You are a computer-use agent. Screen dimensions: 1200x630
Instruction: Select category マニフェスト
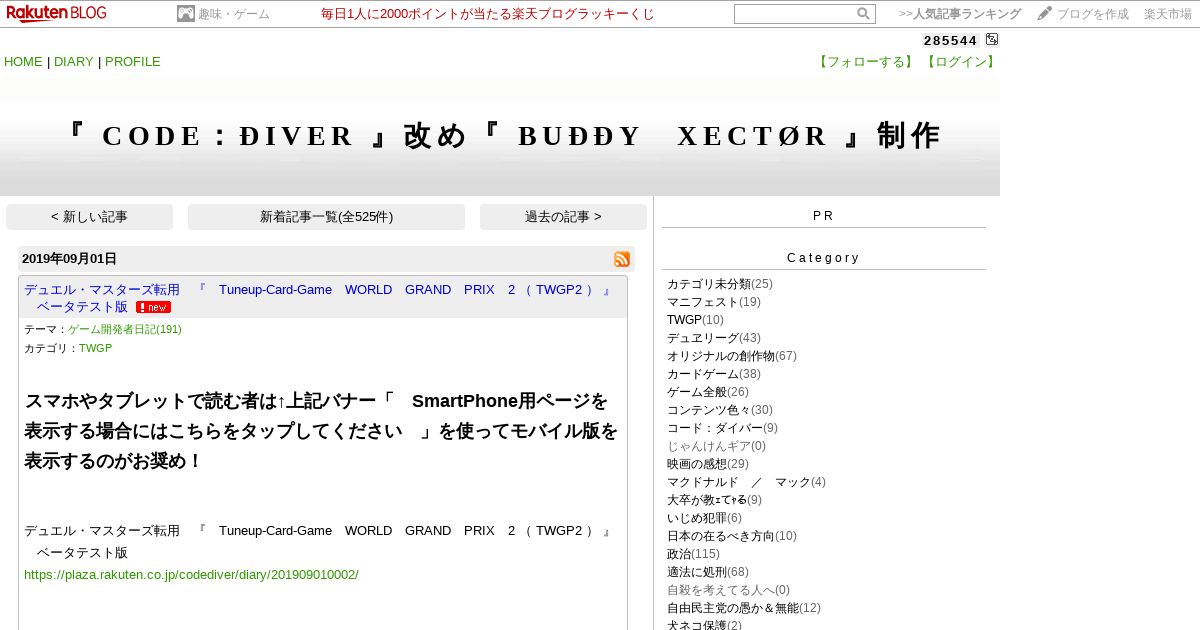703,302
